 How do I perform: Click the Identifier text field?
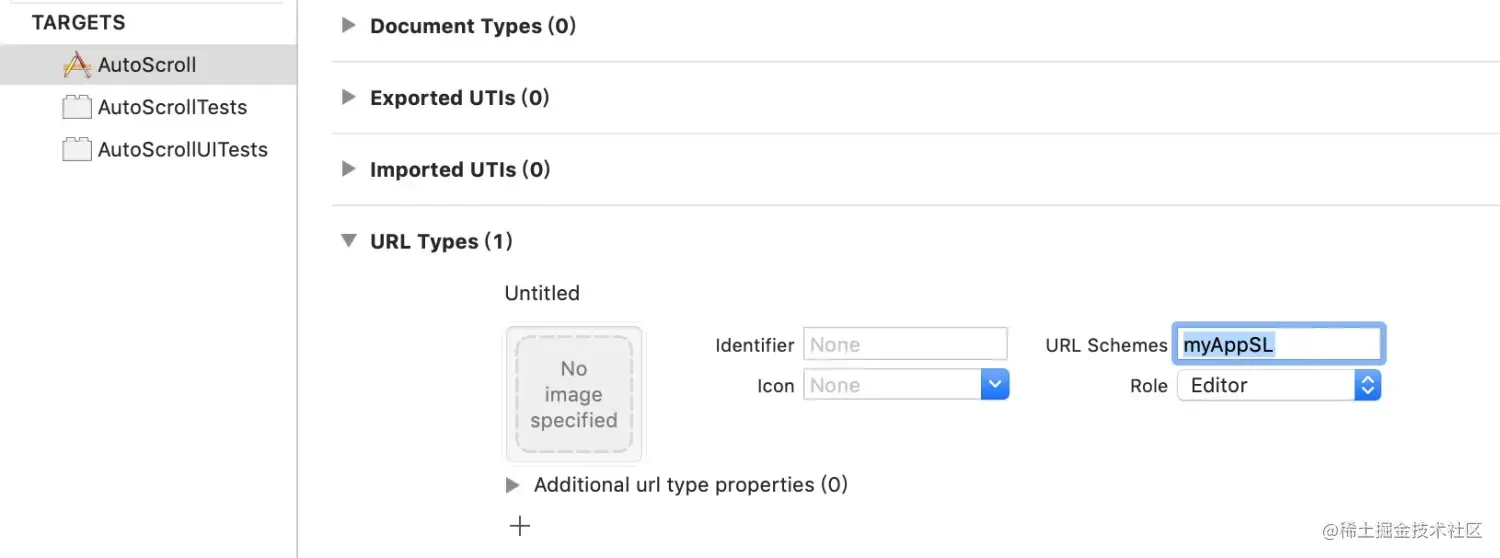905,344
